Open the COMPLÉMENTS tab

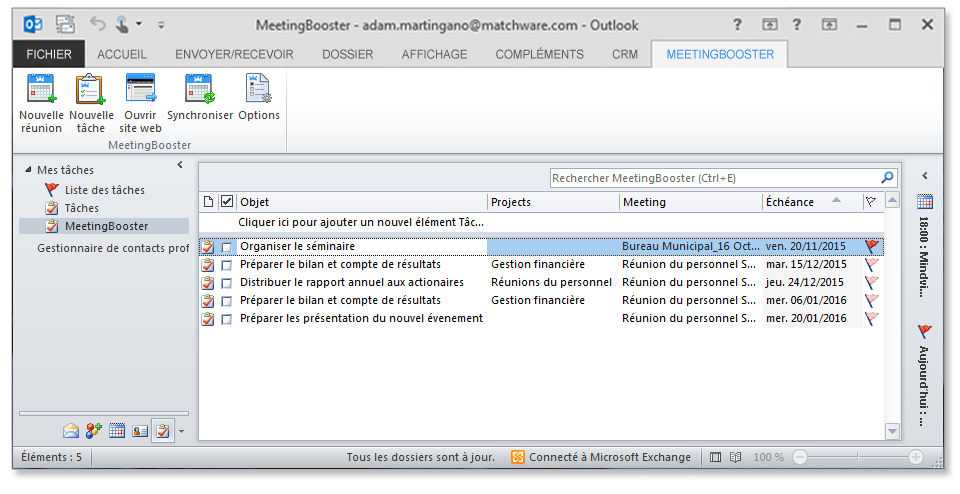tap(539, 54)
